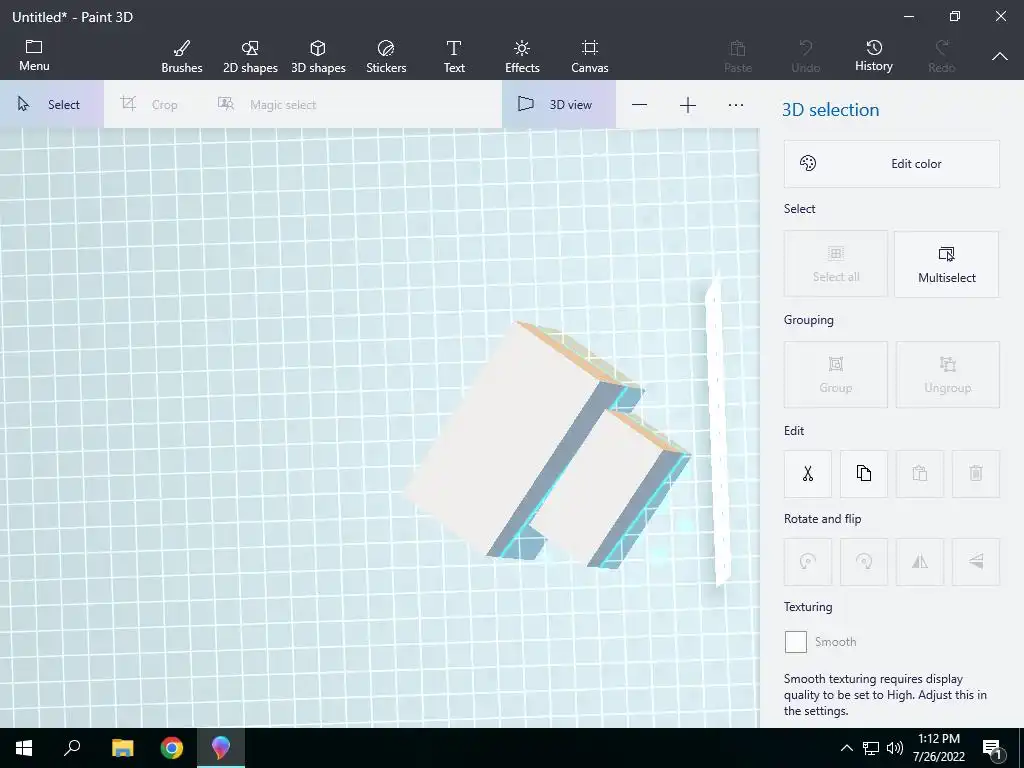Screen dimensions: 1024x768
Task: Rotate right icon in Rotate and flip
Action: pyautogui.click(x=864, y=562)
